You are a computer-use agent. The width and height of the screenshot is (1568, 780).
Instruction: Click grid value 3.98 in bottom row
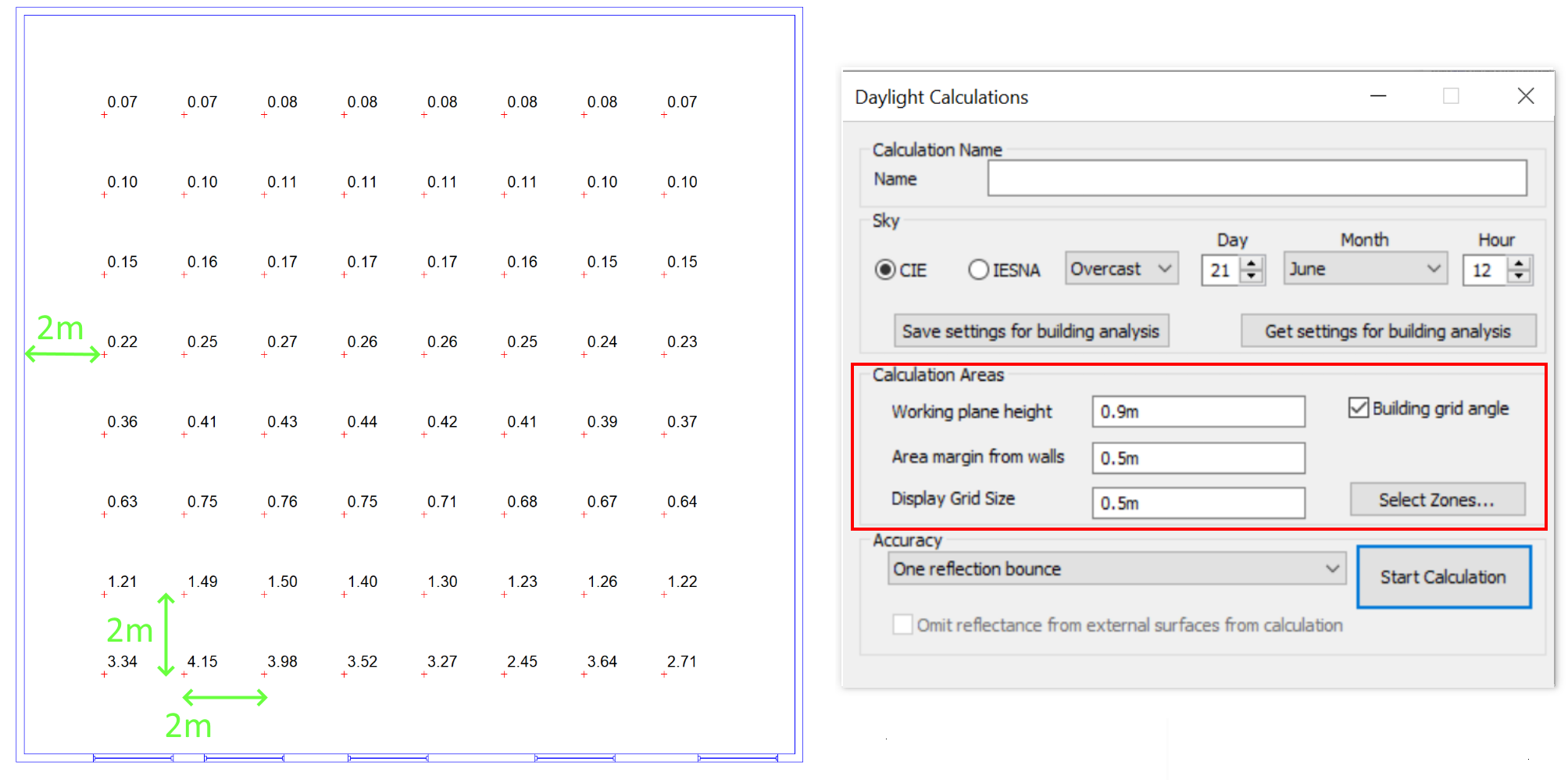coord(283,662)
